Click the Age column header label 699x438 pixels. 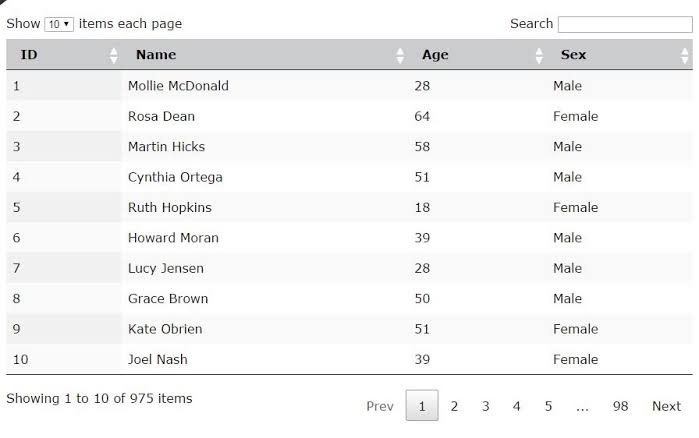click(x=435, y=54)
